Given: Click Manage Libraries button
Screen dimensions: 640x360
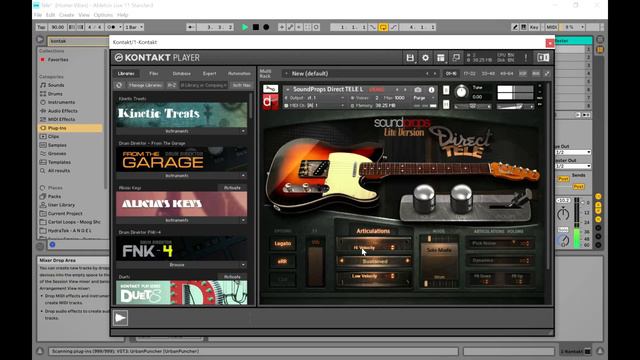Looking at the screenshot, I should (144, 85).
